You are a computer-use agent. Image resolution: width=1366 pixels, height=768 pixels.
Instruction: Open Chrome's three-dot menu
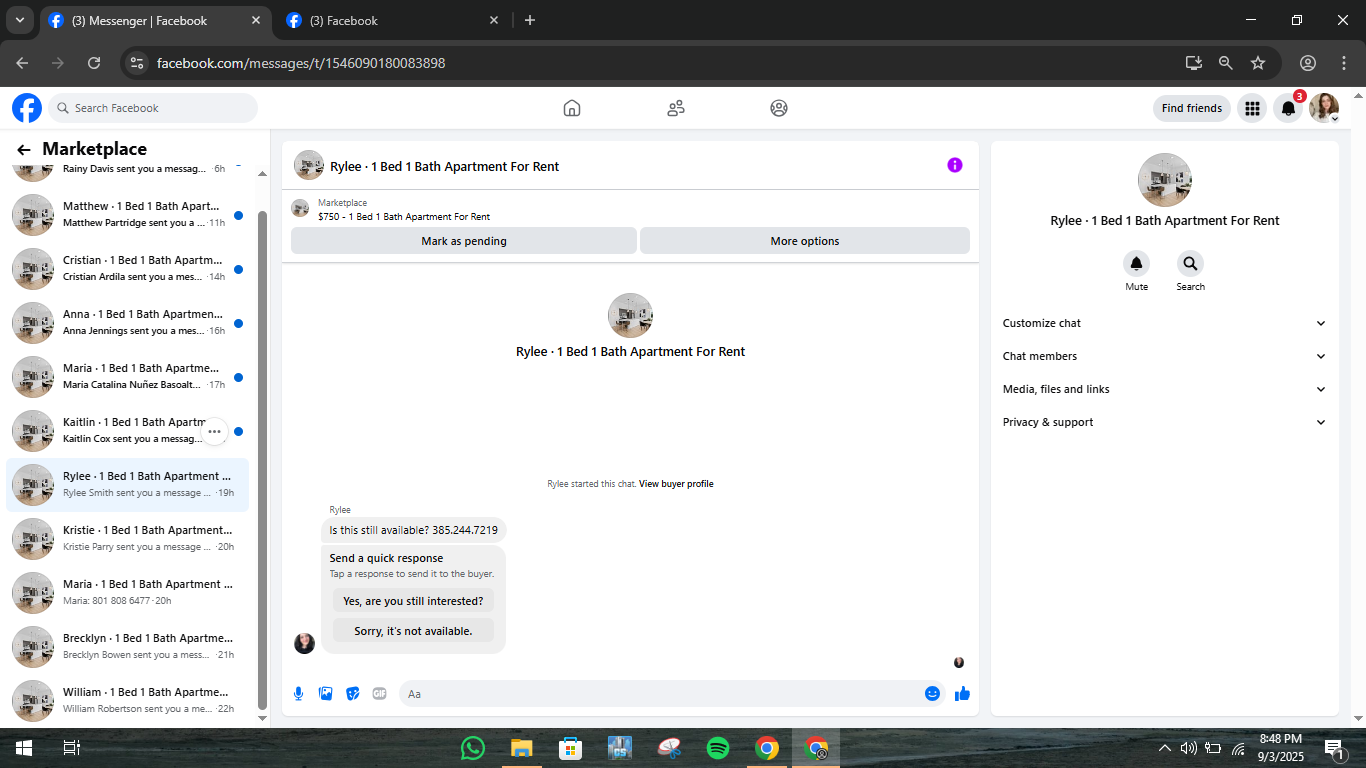tap(1342, 63)
